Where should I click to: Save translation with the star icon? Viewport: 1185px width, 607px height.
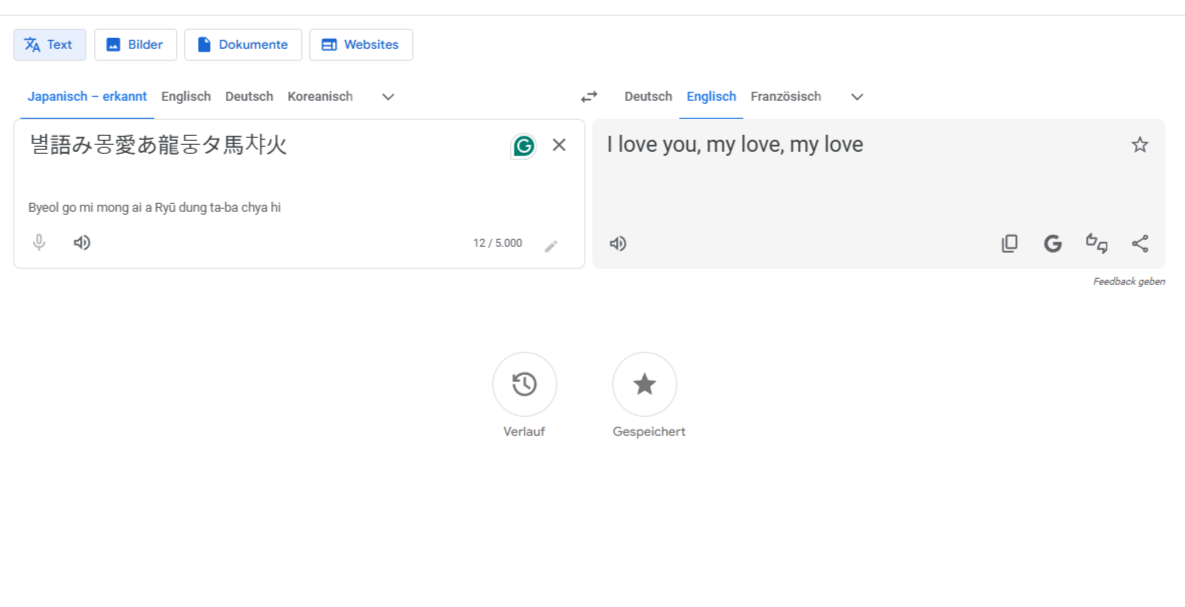1140,145
